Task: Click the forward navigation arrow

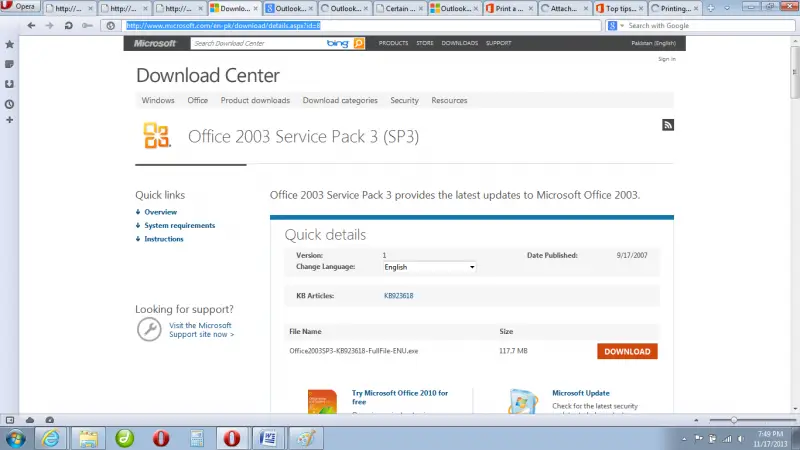Action: [x=49, y=26]
